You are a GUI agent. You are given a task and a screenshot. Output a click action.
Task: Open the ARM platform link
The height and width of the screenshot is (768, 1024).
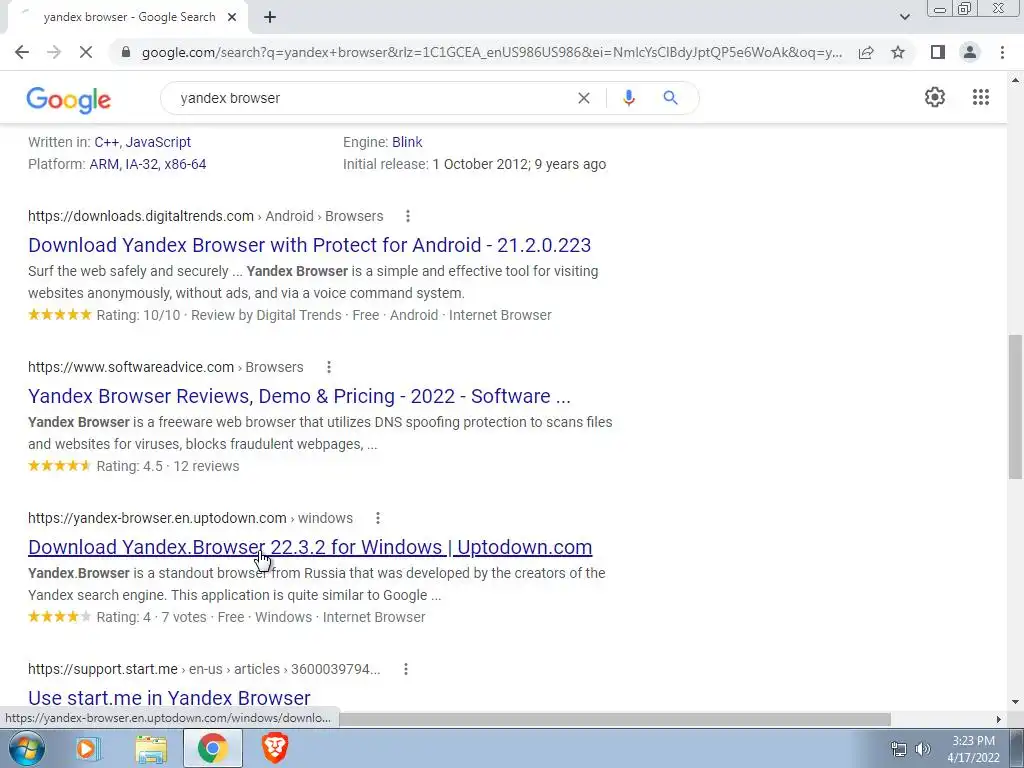coord(104,165)
